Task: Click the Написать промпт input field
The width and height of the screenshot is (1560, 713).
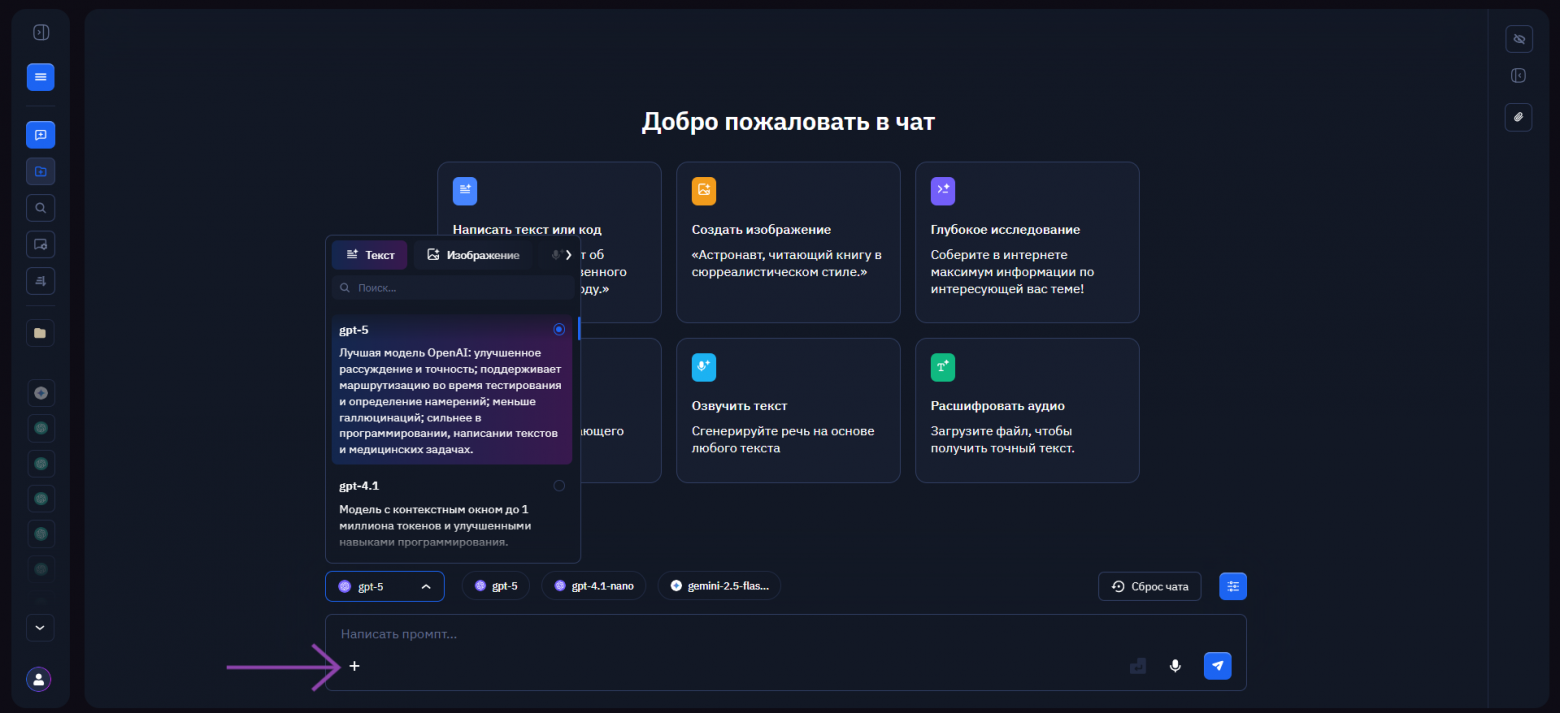Action: [x=700, y=633]
